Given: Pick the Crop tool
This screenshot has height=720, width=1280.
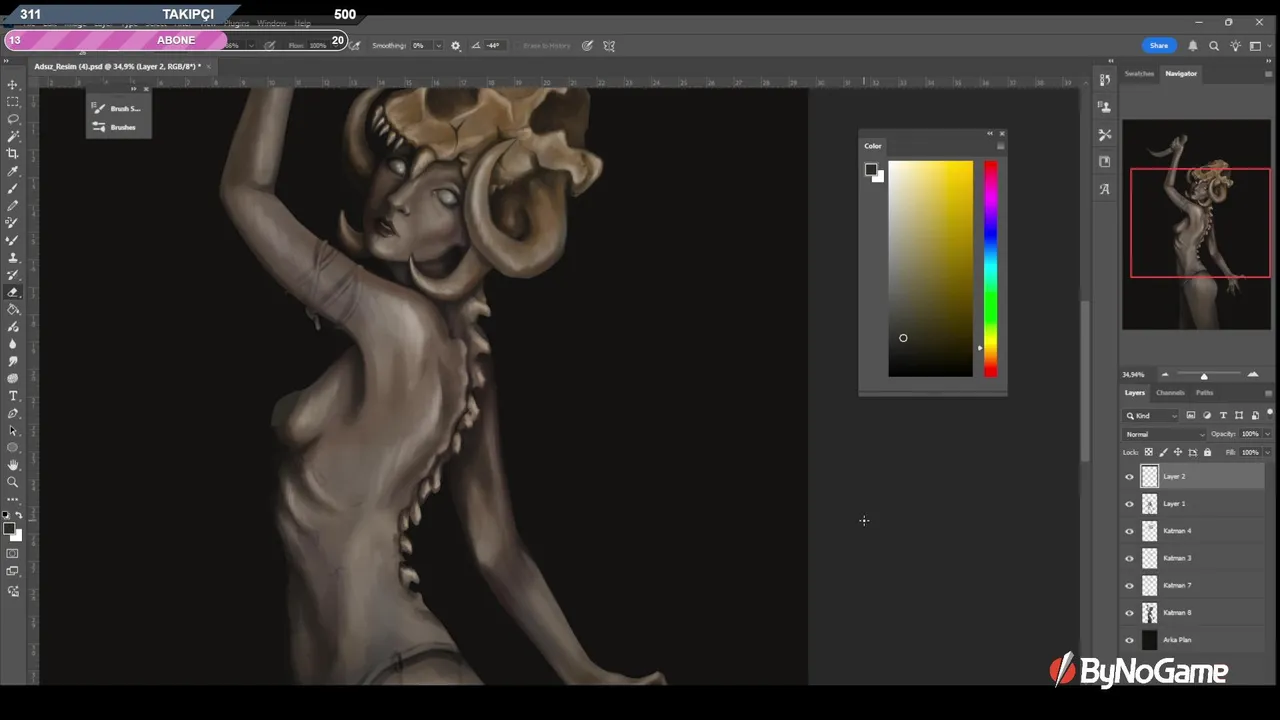Looking at the screenshot, I should pos(13,153).
